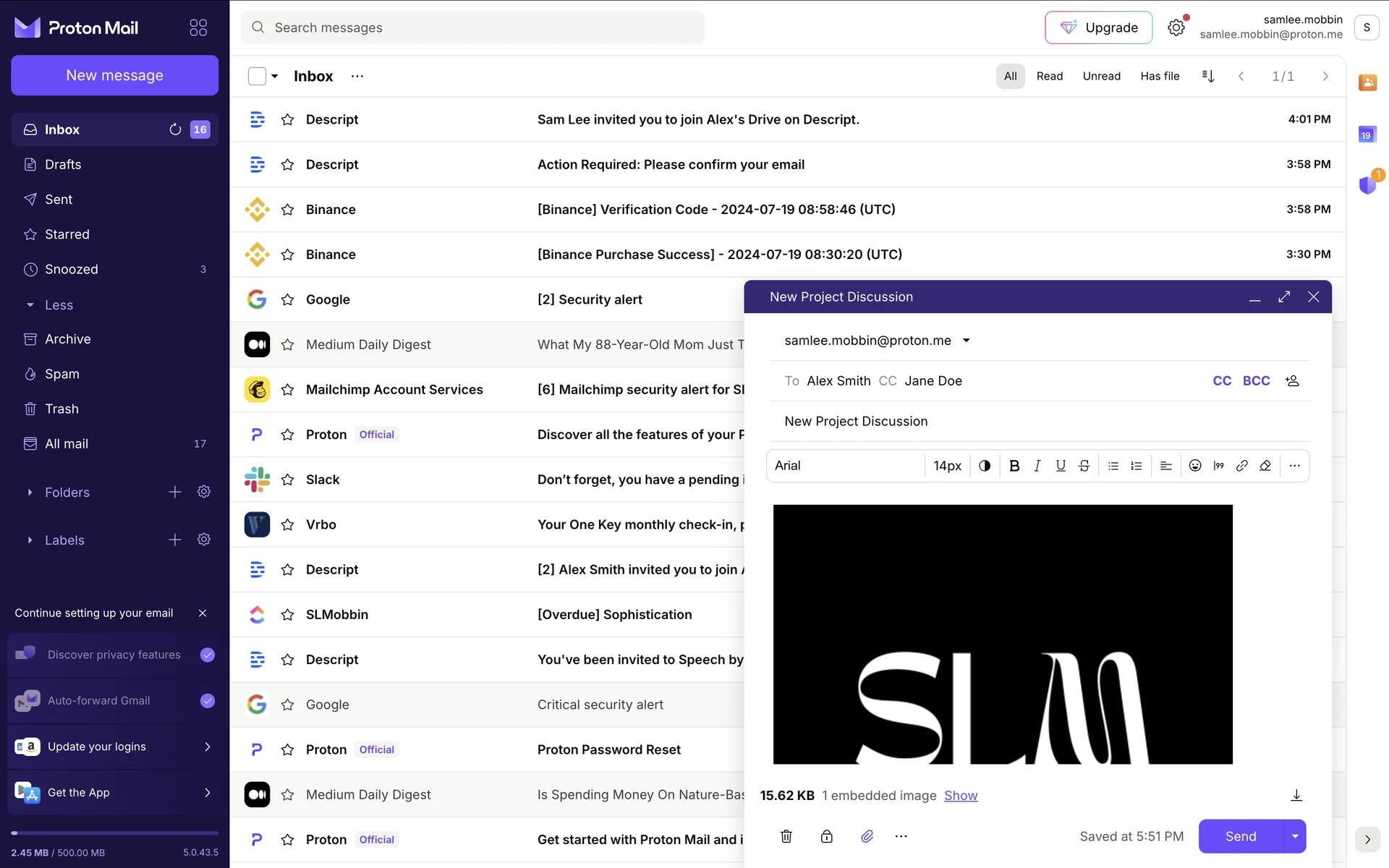
Task: Delete draft using trash icon in composer
Action: (x=786, y=836)
